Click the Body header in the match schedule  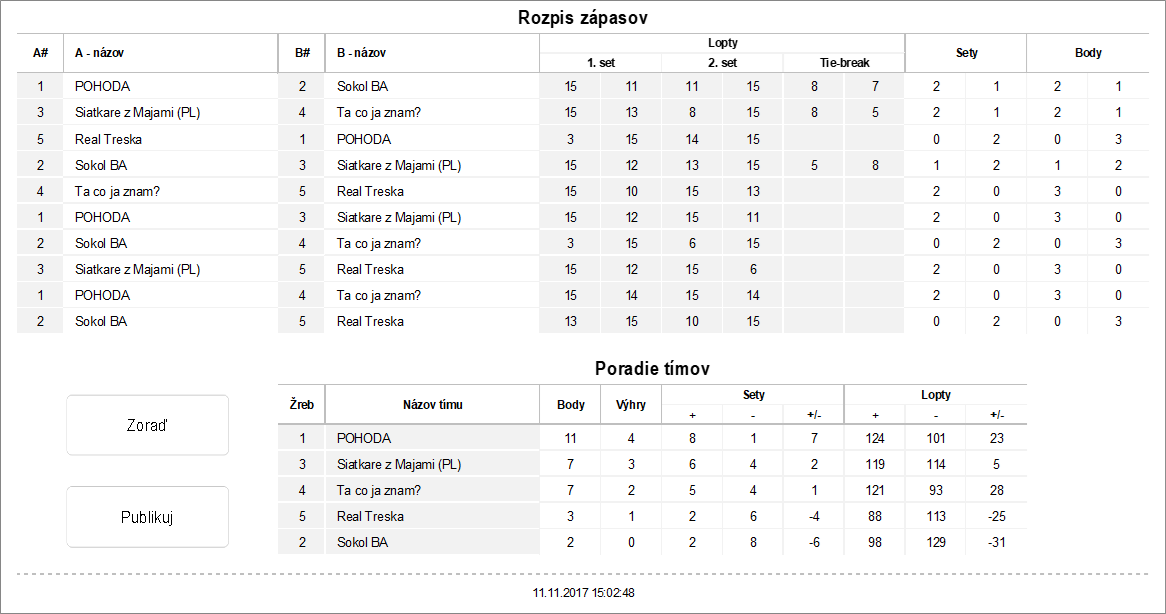tap(1088, 53)
